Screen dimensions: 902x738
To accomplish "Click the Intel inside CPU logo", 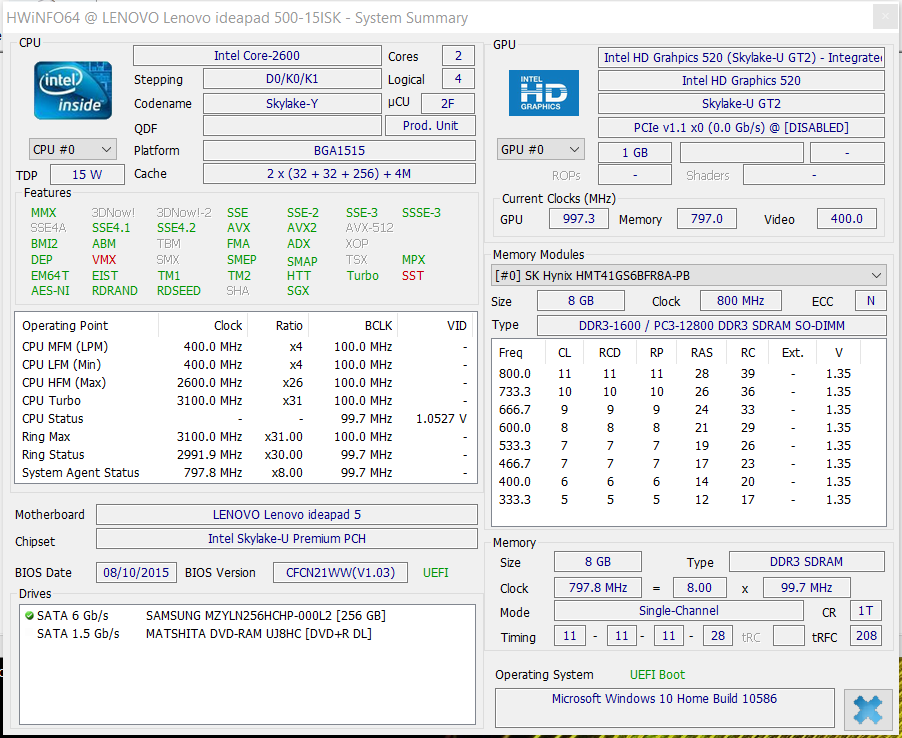I will coord(72,90).
